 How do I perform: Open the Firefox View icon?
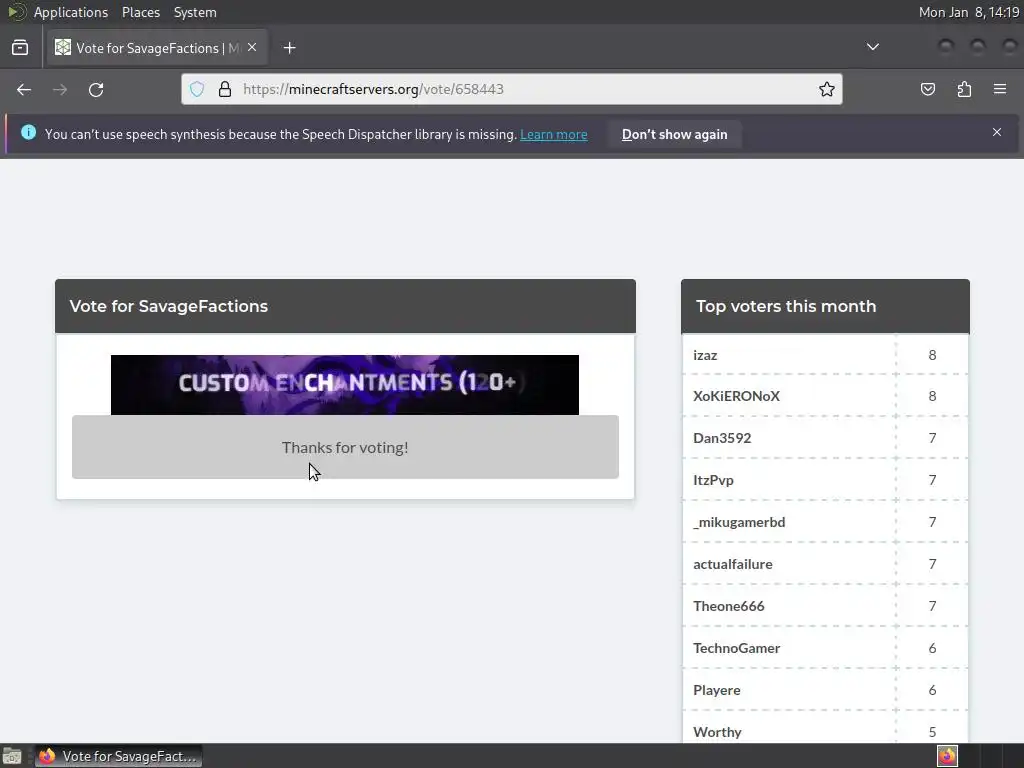pyautogui.click(x=20, y=48)
